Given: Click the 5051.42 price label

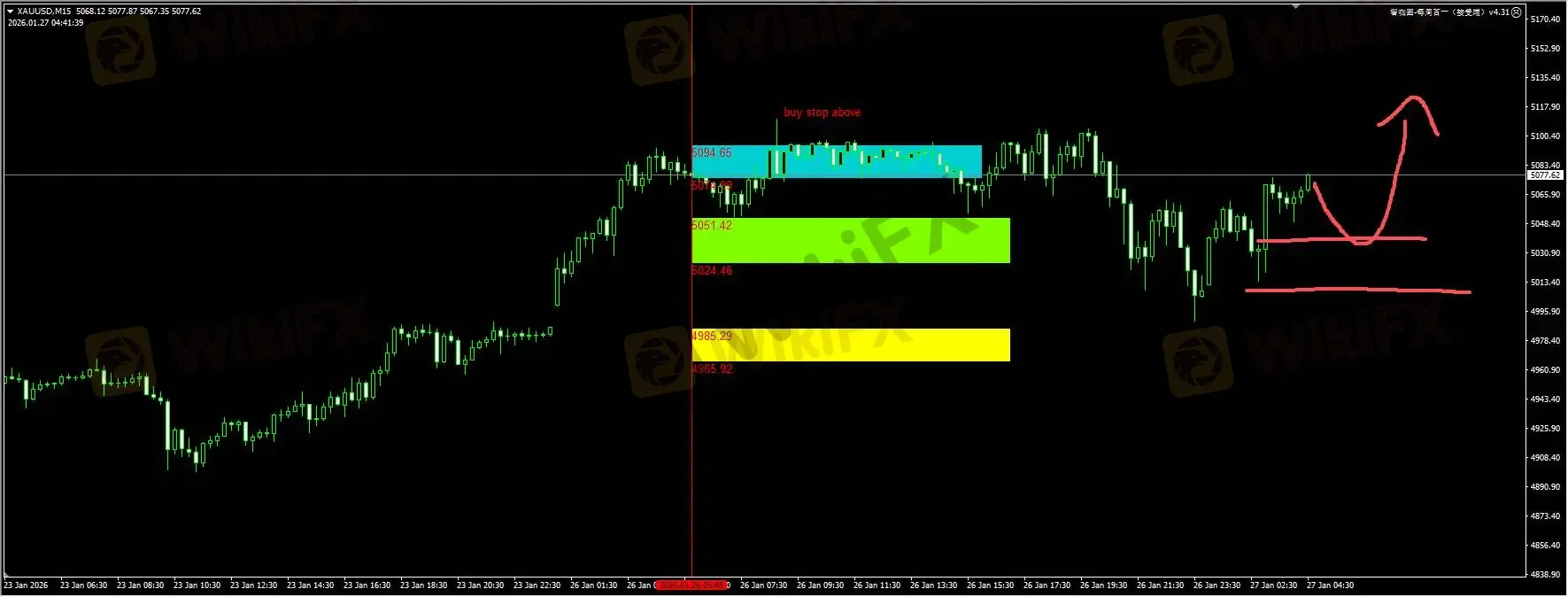Looking at the screenshot, I should (x=712, y=226).
